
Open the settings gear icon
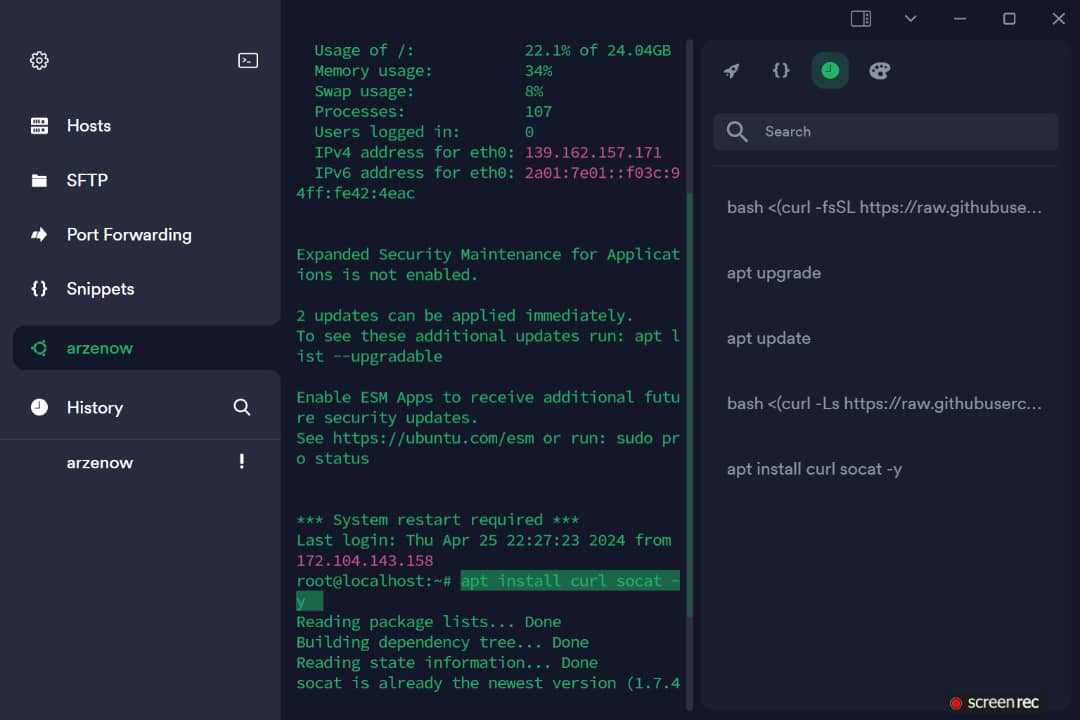click(39, 60)
